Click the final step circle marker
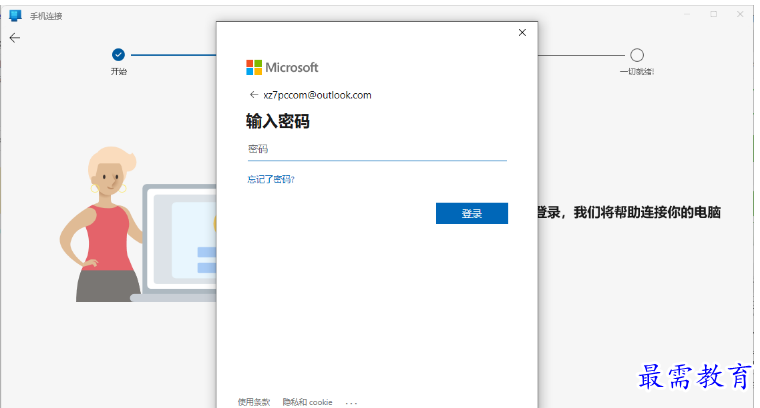760x408 pixels. 637,55
